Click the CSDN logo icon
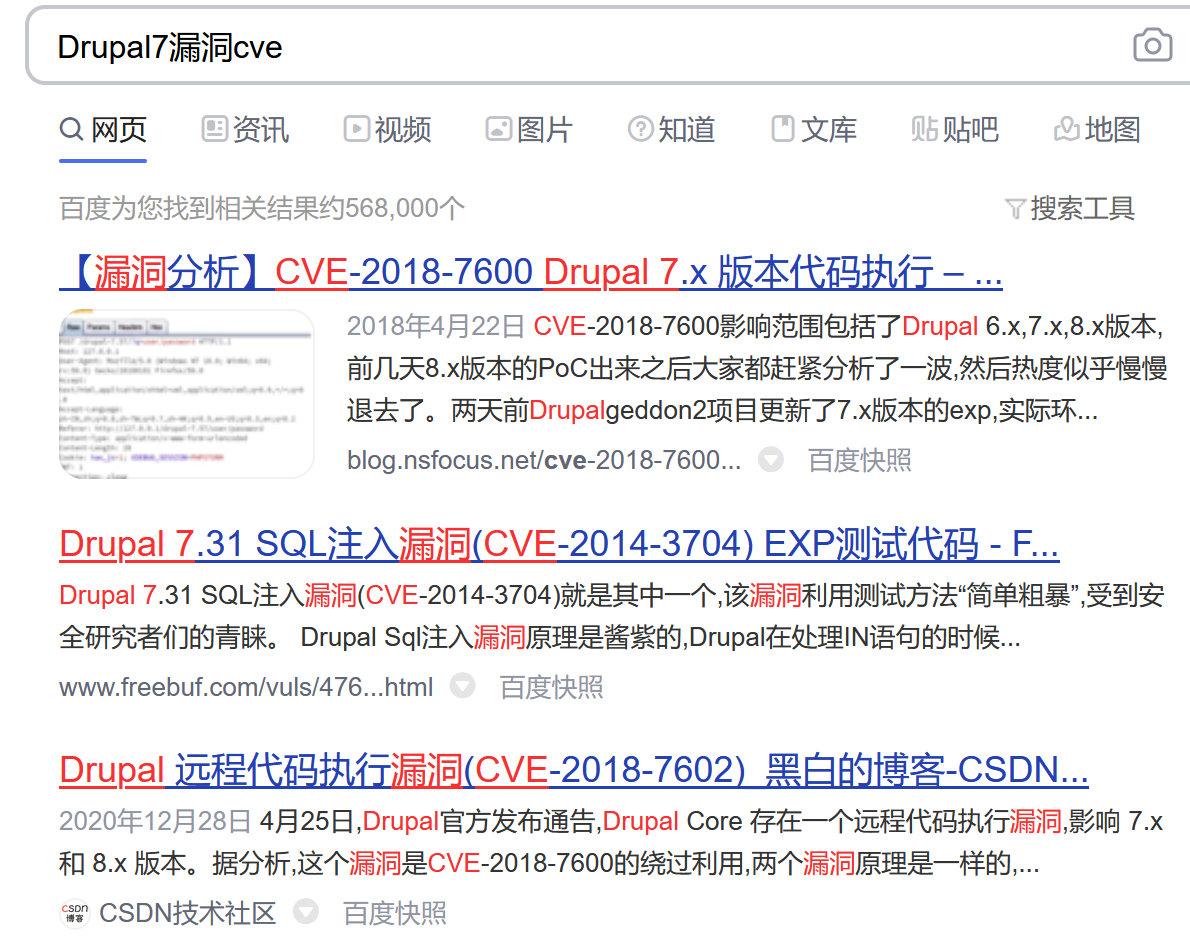Image resolution: width=1190 pixels, height=944 pixels. tap(74, 913)
